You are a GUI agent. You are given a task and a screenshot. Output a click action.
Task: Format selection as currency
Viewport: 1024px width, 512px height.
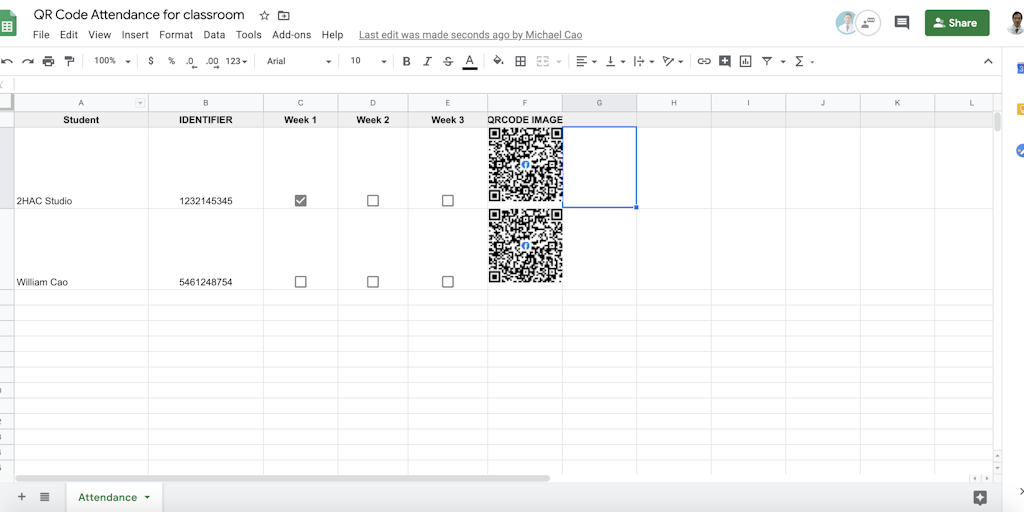point(151,61)
